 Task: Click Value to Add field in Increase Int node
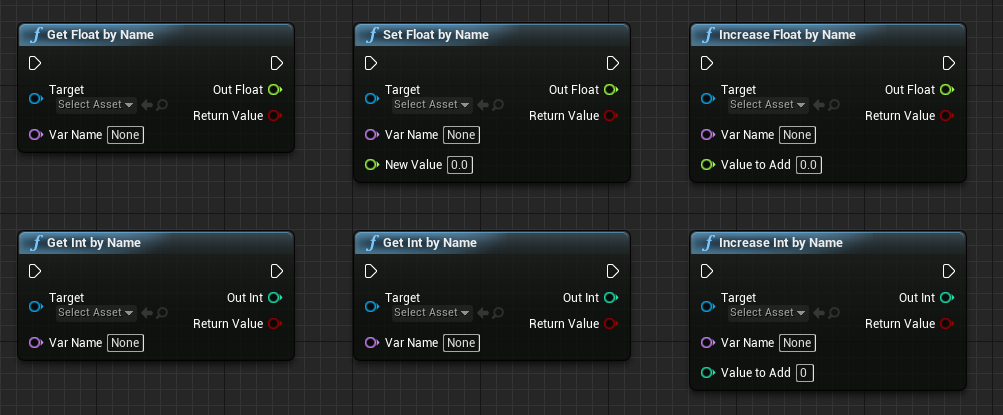click(x=805, y=373)
